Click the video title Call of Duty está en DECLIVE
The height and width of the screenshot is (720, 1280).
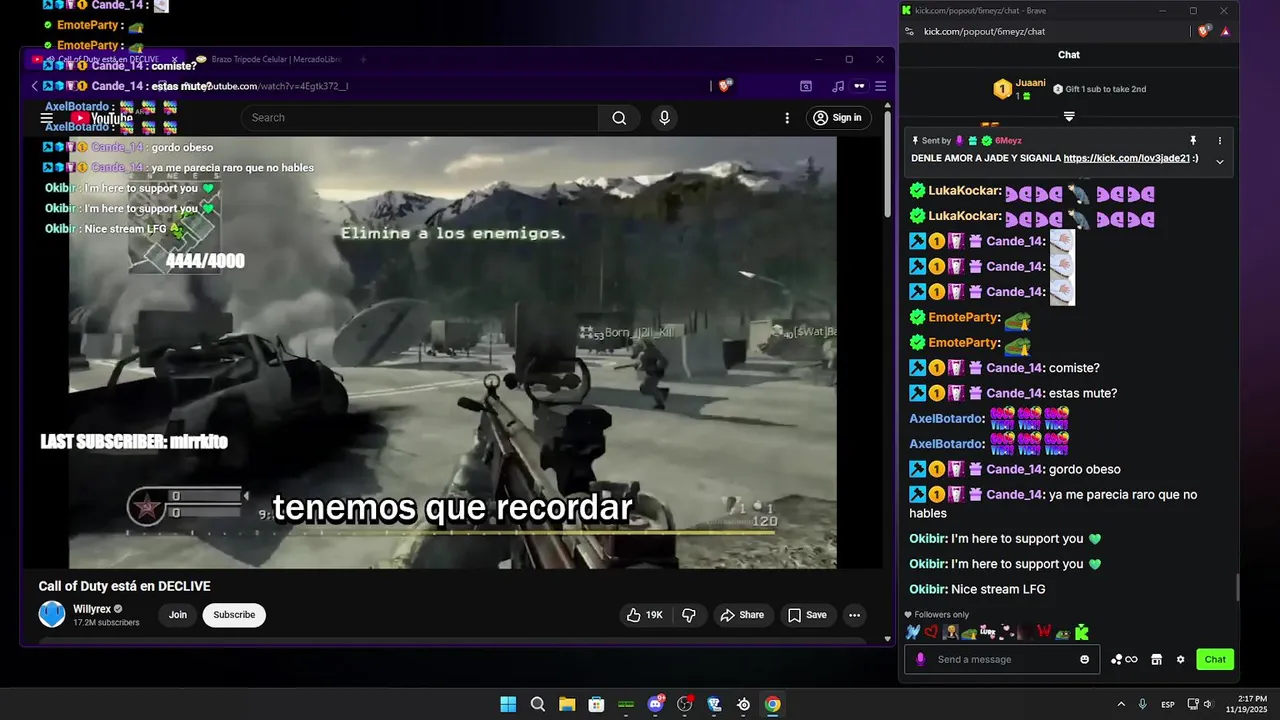[125, 586]
